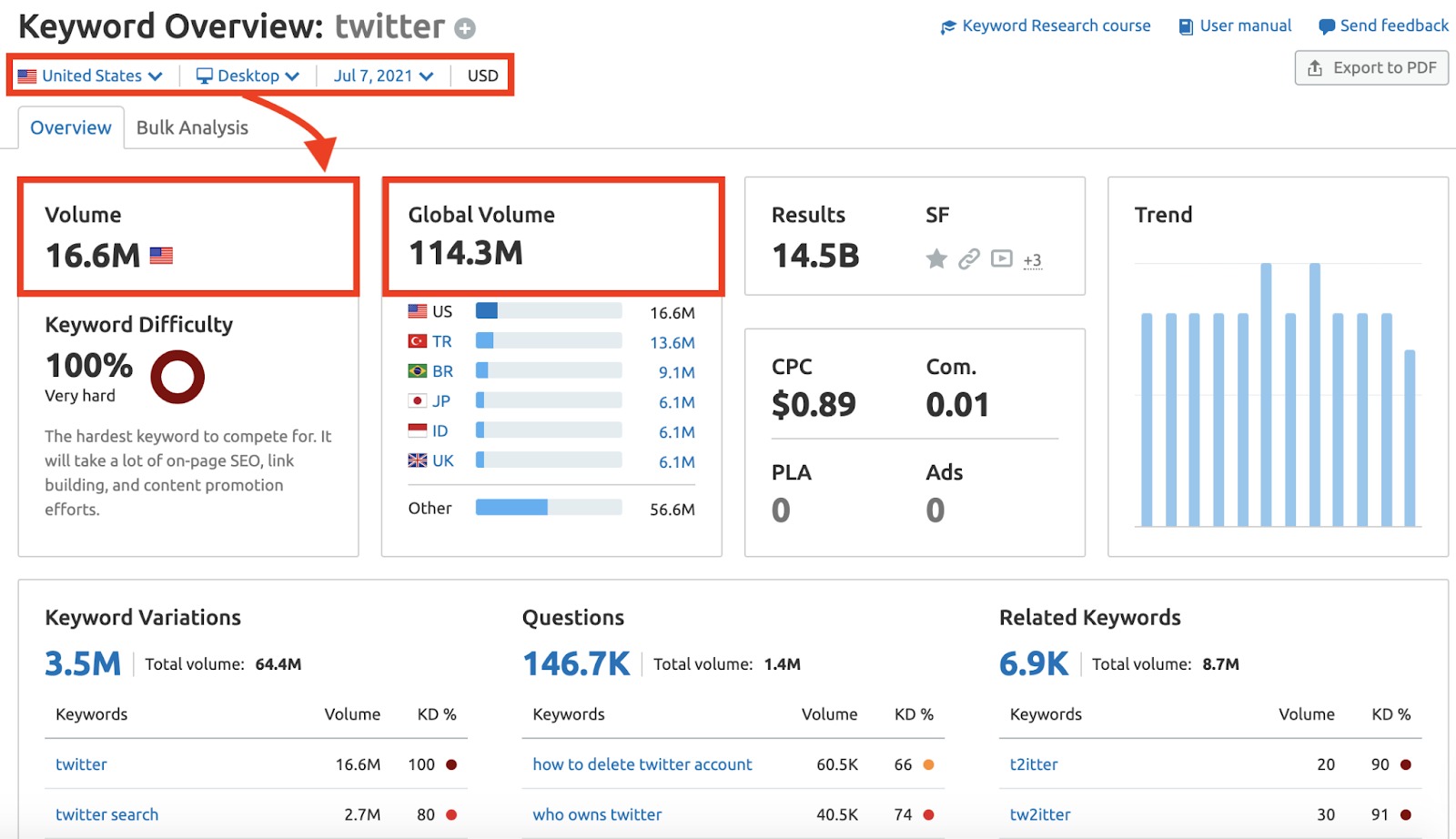Click the US volume bar in Global Volume

click(x=549, y=311)
